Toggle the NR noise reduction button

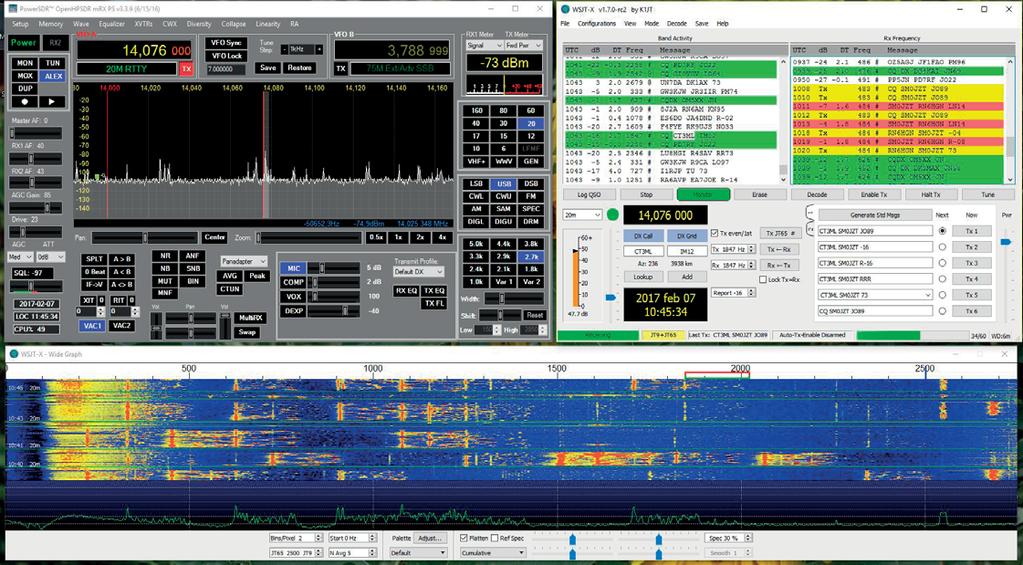(164, 256)
